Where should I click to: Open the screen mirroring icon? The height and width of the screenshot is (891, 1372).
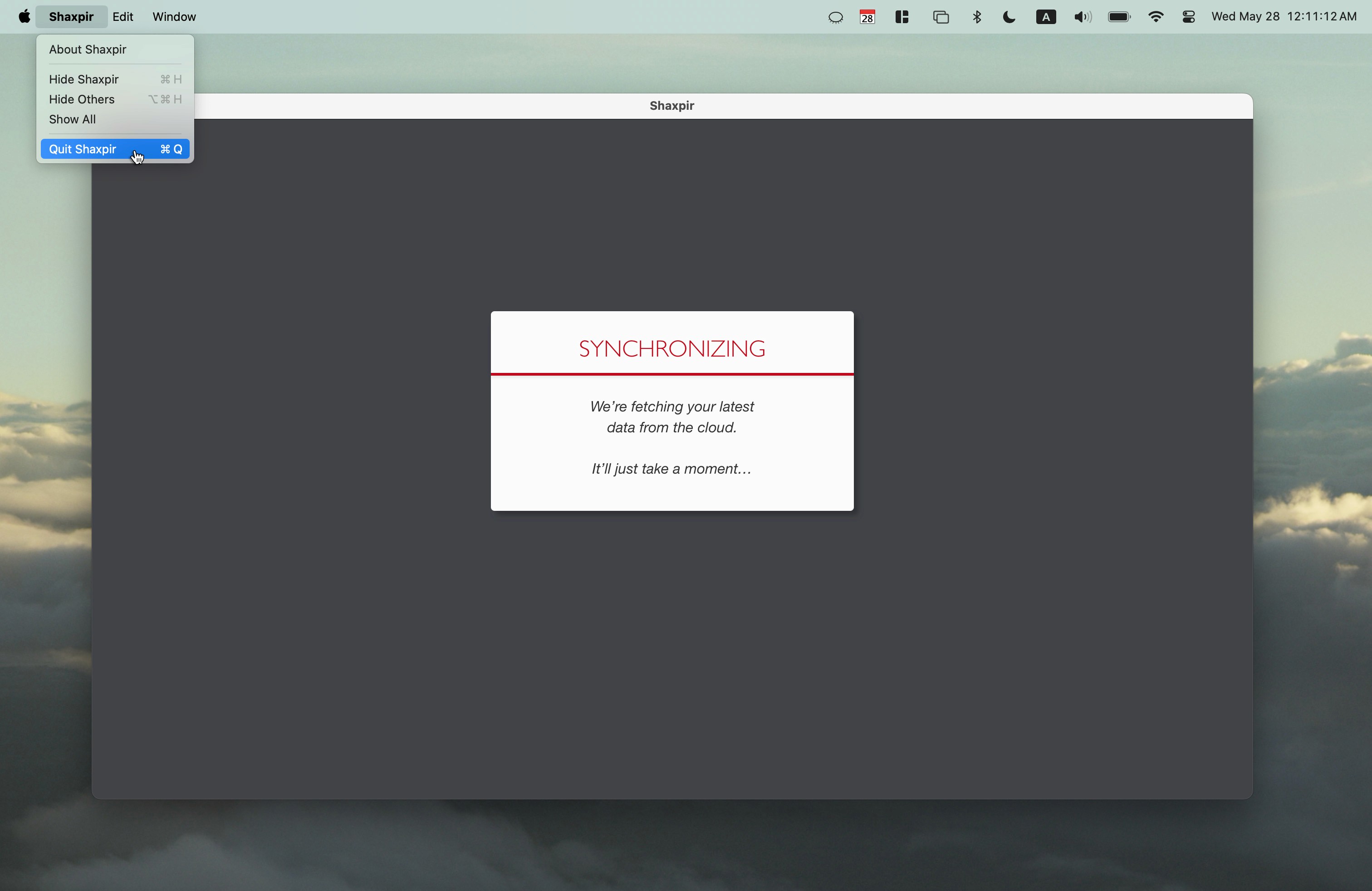tap(941, 17)
